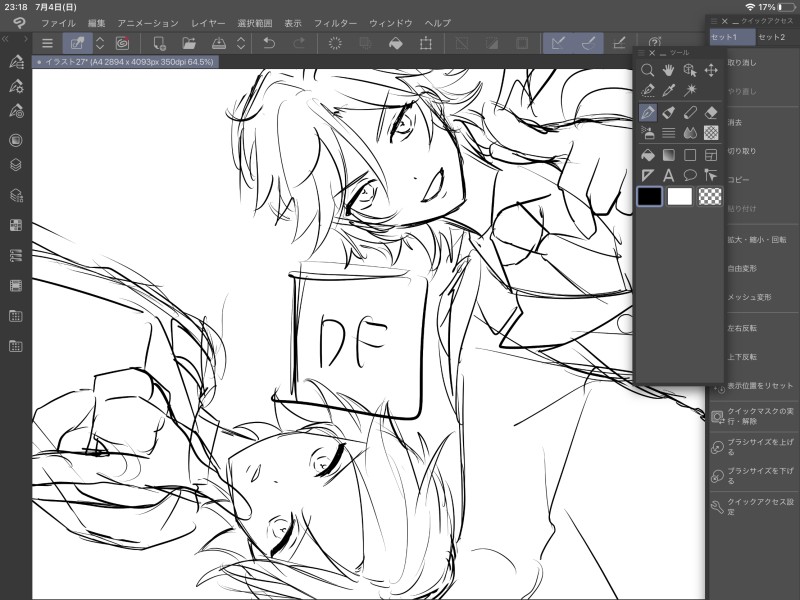
Task: Click Fill bucket icon in command bar
Action: [x=395, y=43]
